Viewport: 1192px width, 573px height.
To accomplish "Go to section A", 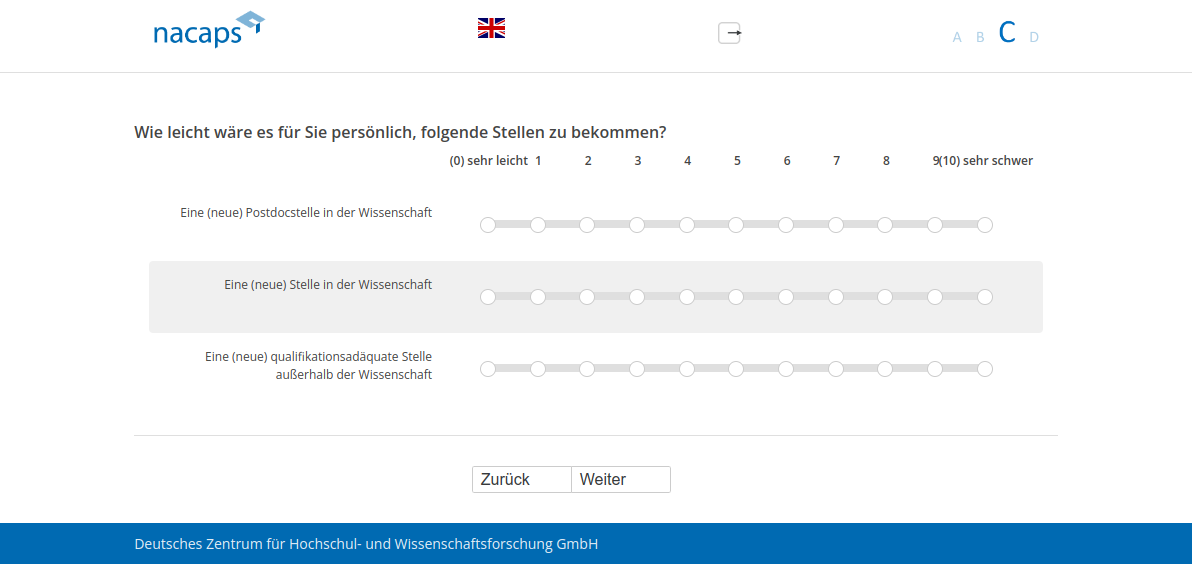I will point(957,38).
